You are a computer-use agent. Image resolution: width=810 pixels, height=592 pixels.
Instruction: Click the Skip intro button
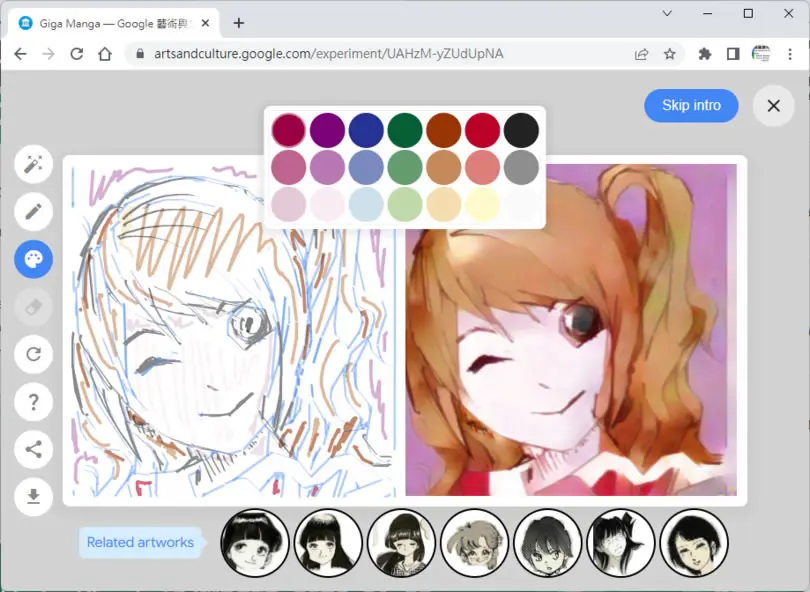pos(691,105)
